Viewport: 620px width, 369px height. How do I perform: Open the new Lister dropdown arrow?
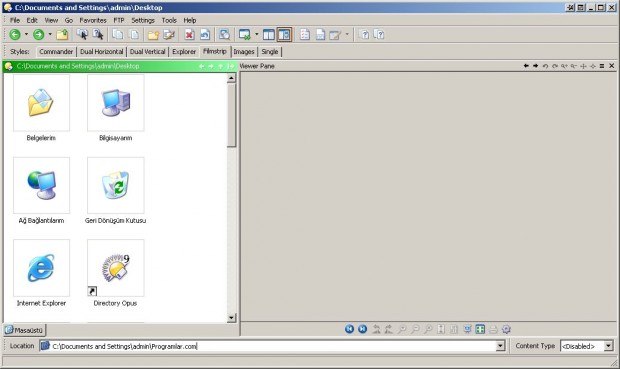[256, 34]
